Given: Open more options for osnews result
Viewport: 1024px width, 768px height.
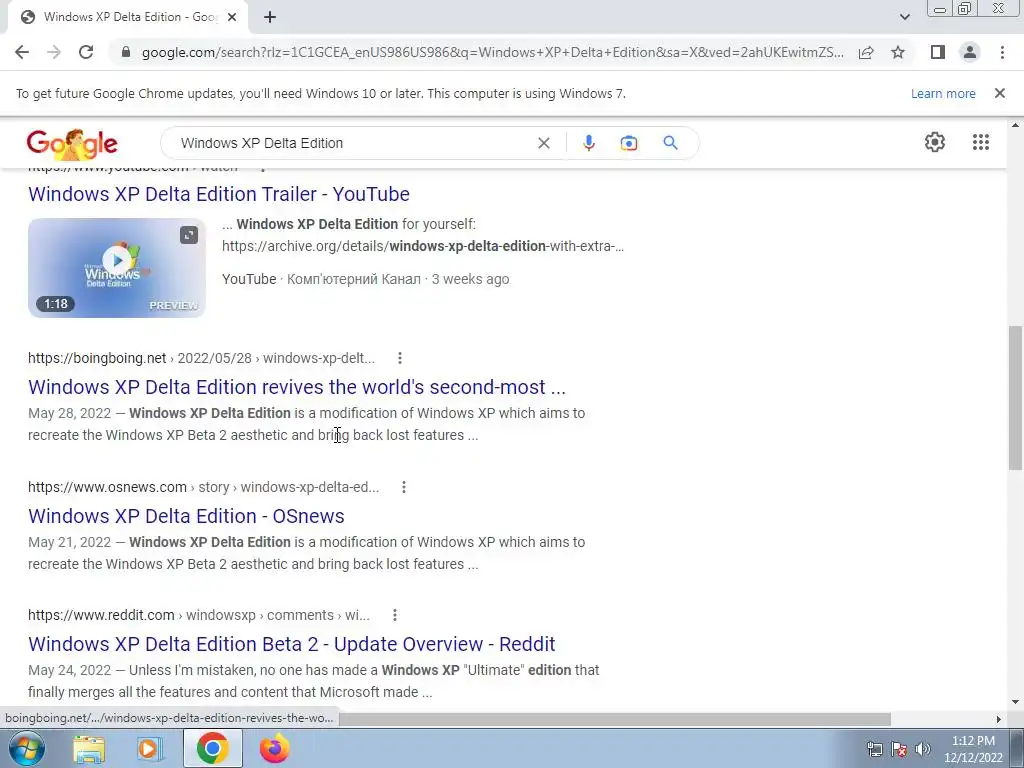Looking at the screenshot, I should click(x=404, y=487).
